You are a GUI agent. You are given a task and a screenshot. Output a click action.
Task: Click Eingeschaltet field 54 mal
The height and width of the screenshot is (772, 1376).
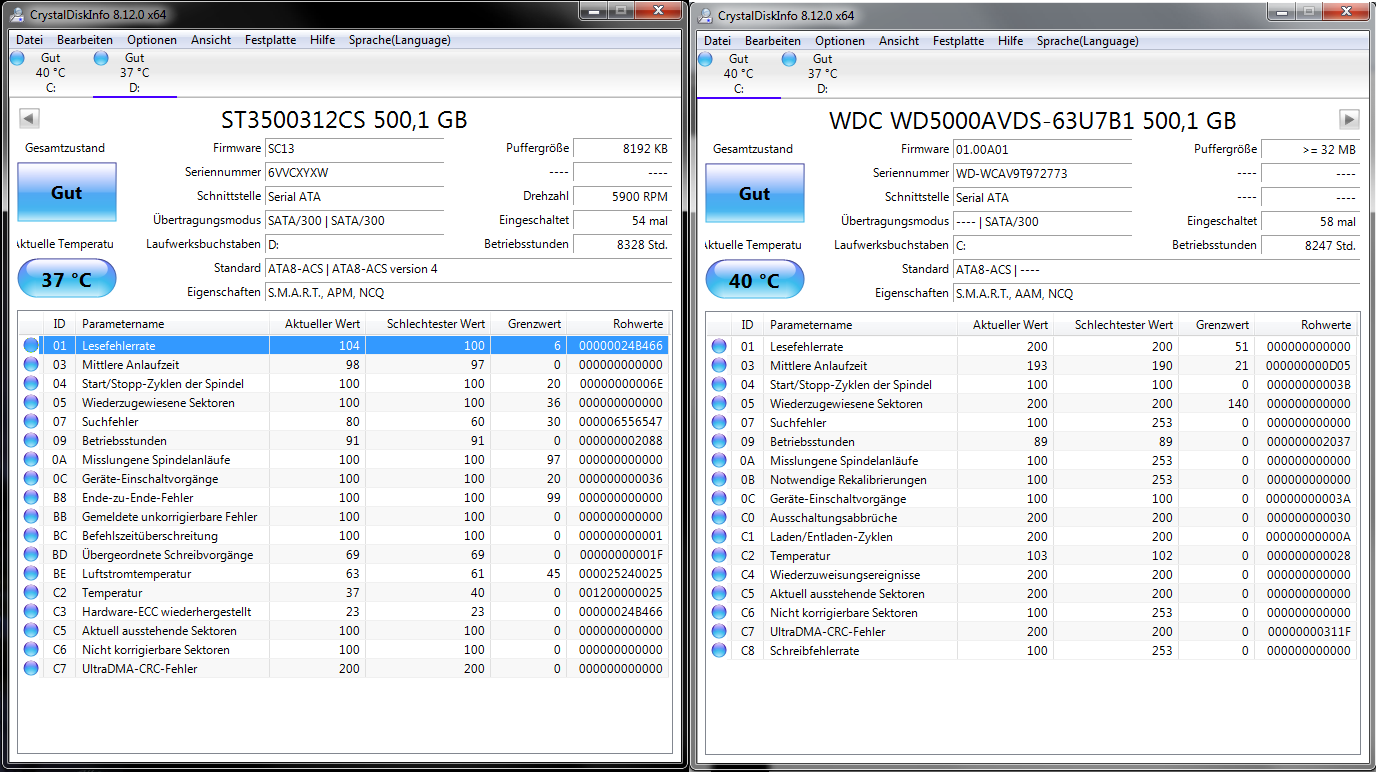click(x=622, y=220)
